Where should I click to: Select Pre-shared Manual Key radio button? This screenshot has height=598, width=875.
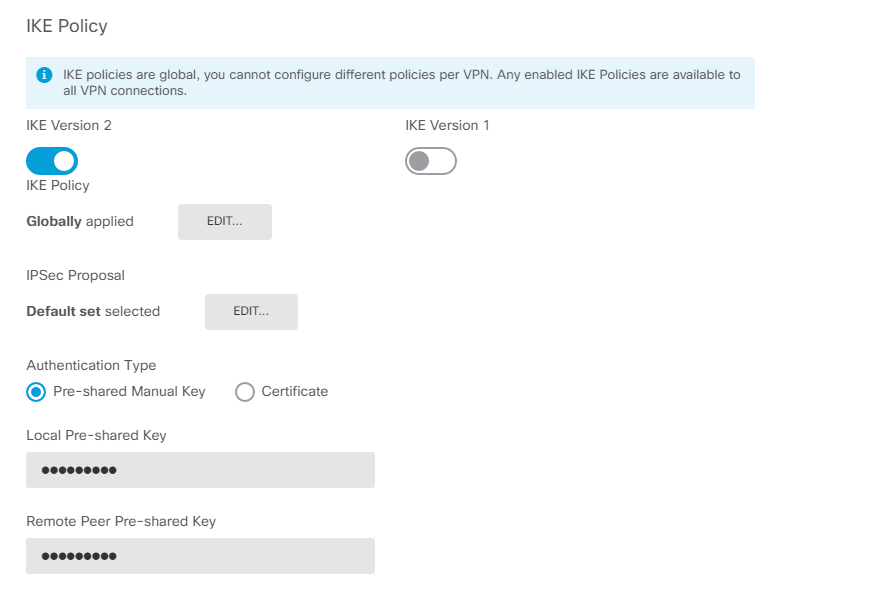tap(36, 392)
